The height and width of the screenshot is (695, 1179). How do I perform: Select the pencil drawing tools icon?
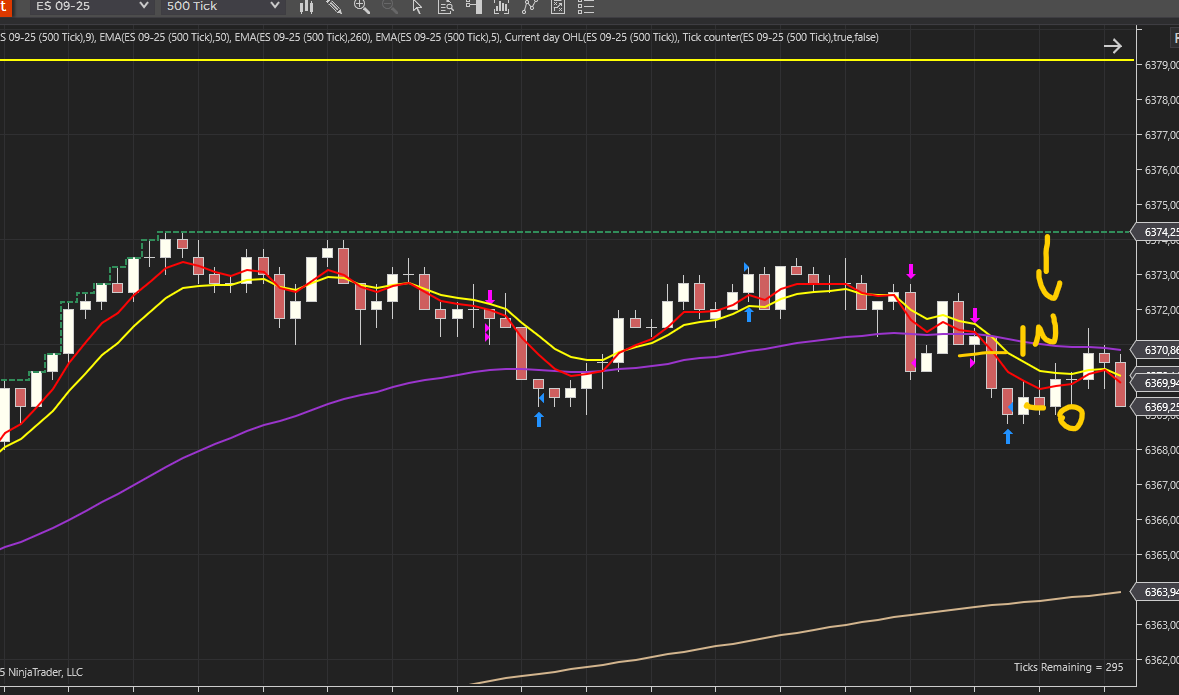point(334,7)
